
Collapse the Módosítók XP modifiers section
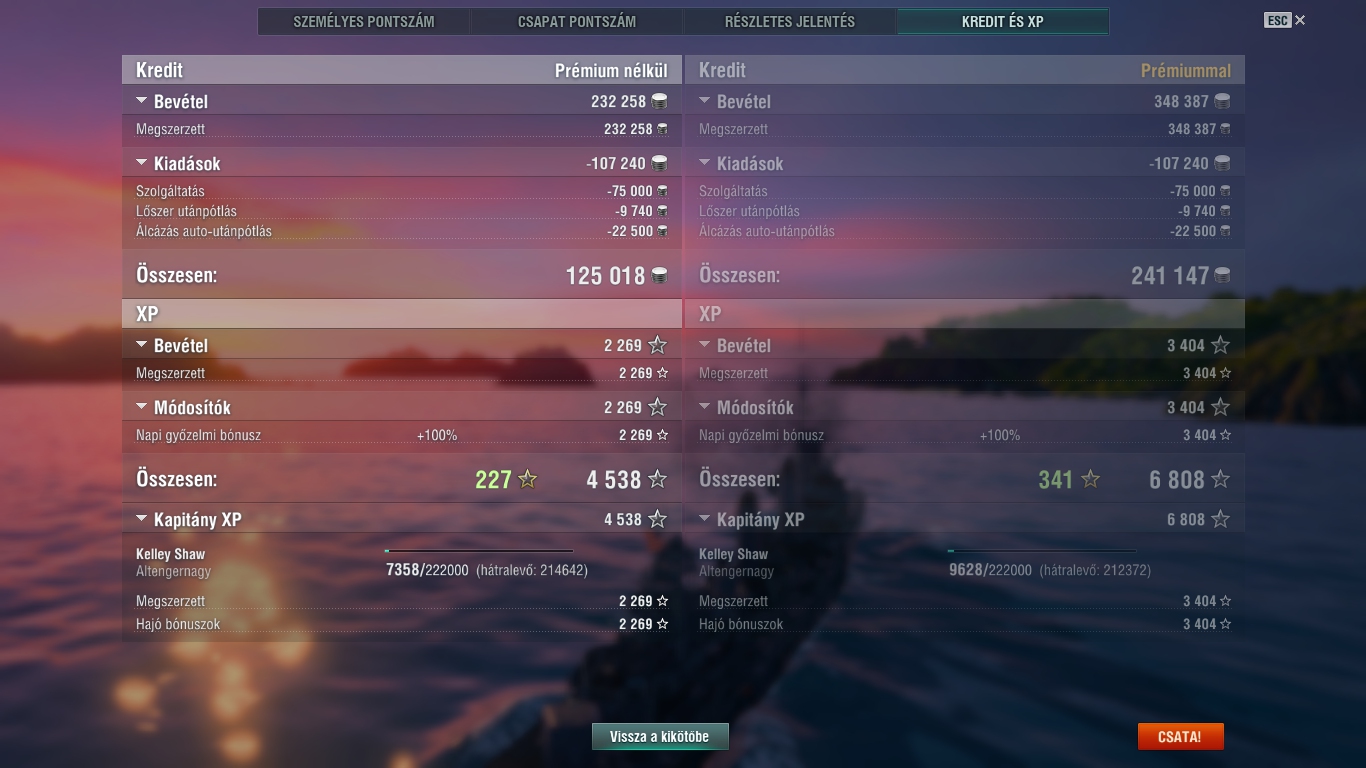[x=141, y=407]
